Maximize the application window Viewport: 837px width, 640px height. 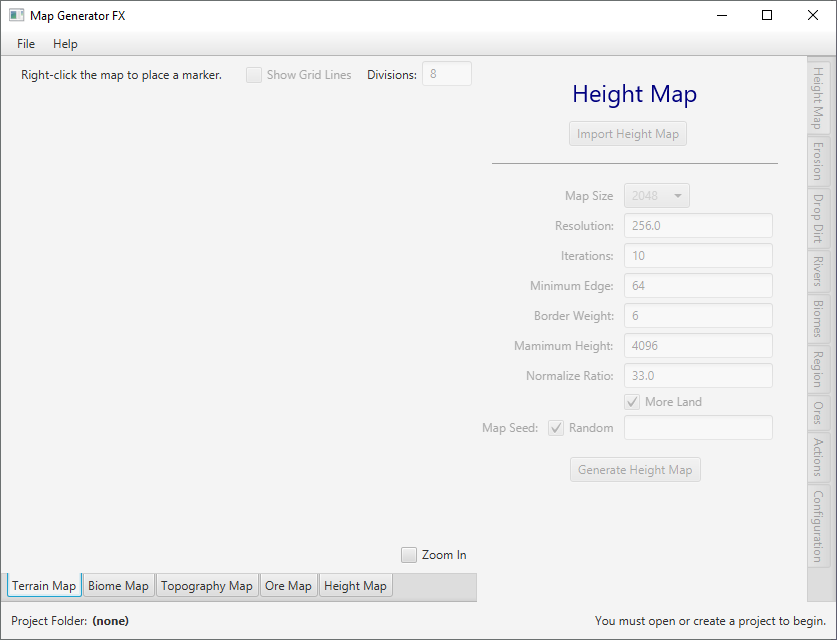[x=767, y=15]
